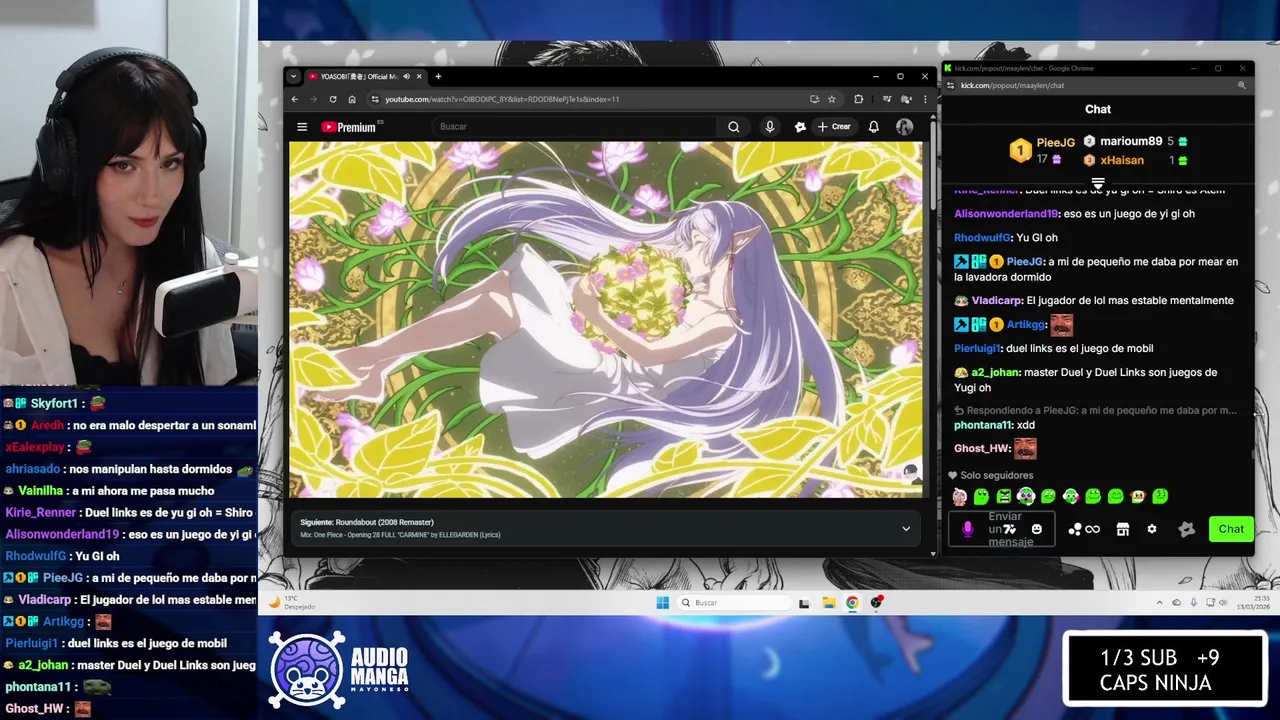Expand the Siguiente playlist chevron

click(x=906, y=528)
